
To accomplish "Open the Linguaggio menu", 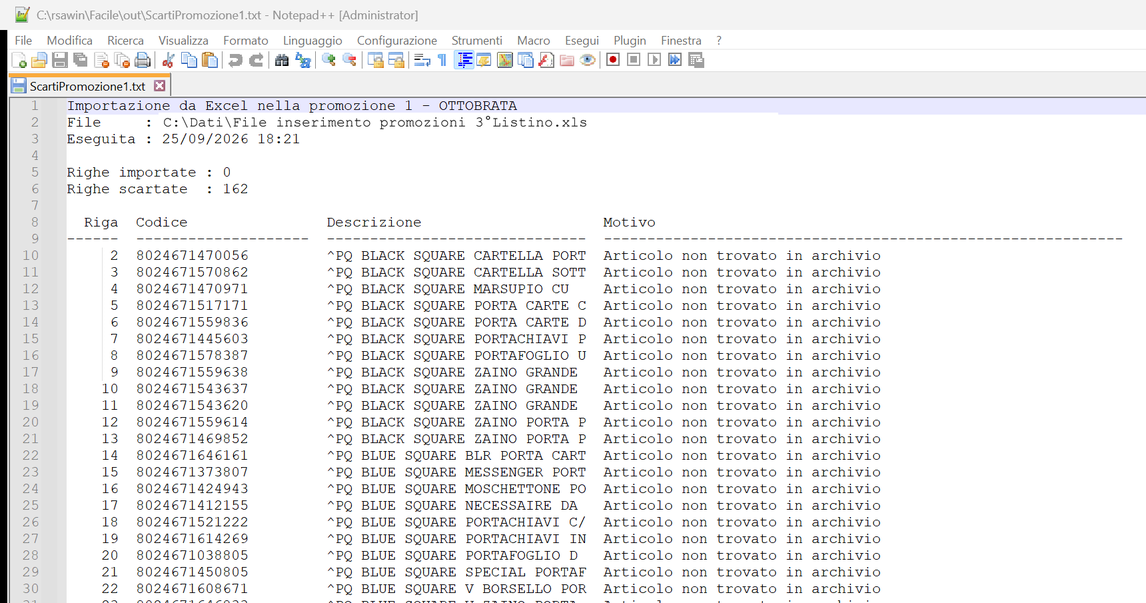I will click(x=313, y=41).
